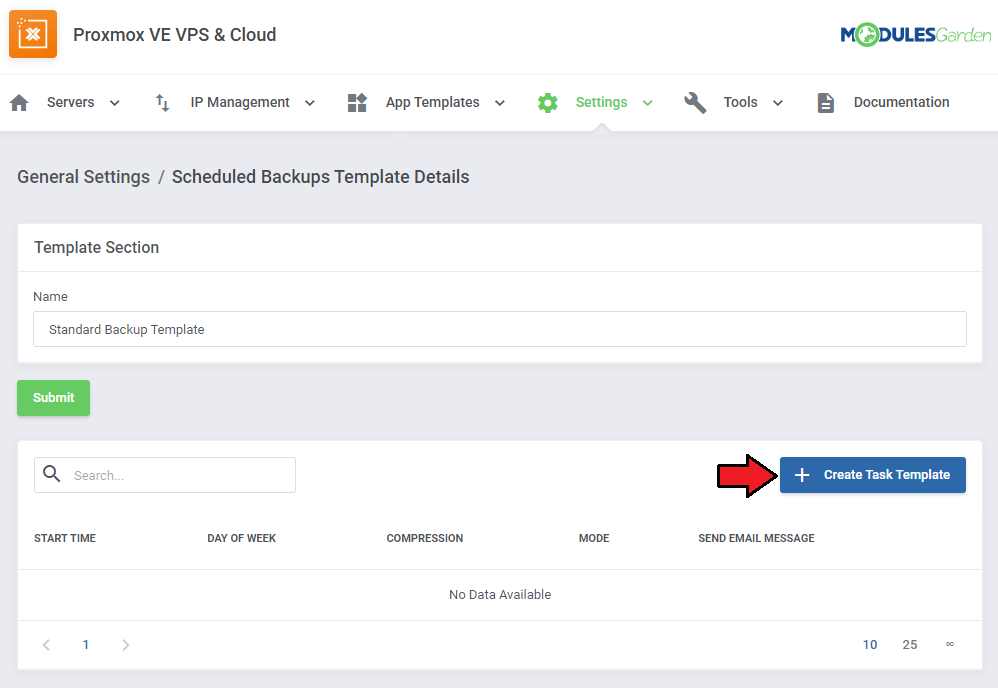Click the green Submit button

(x=53, y=398)
